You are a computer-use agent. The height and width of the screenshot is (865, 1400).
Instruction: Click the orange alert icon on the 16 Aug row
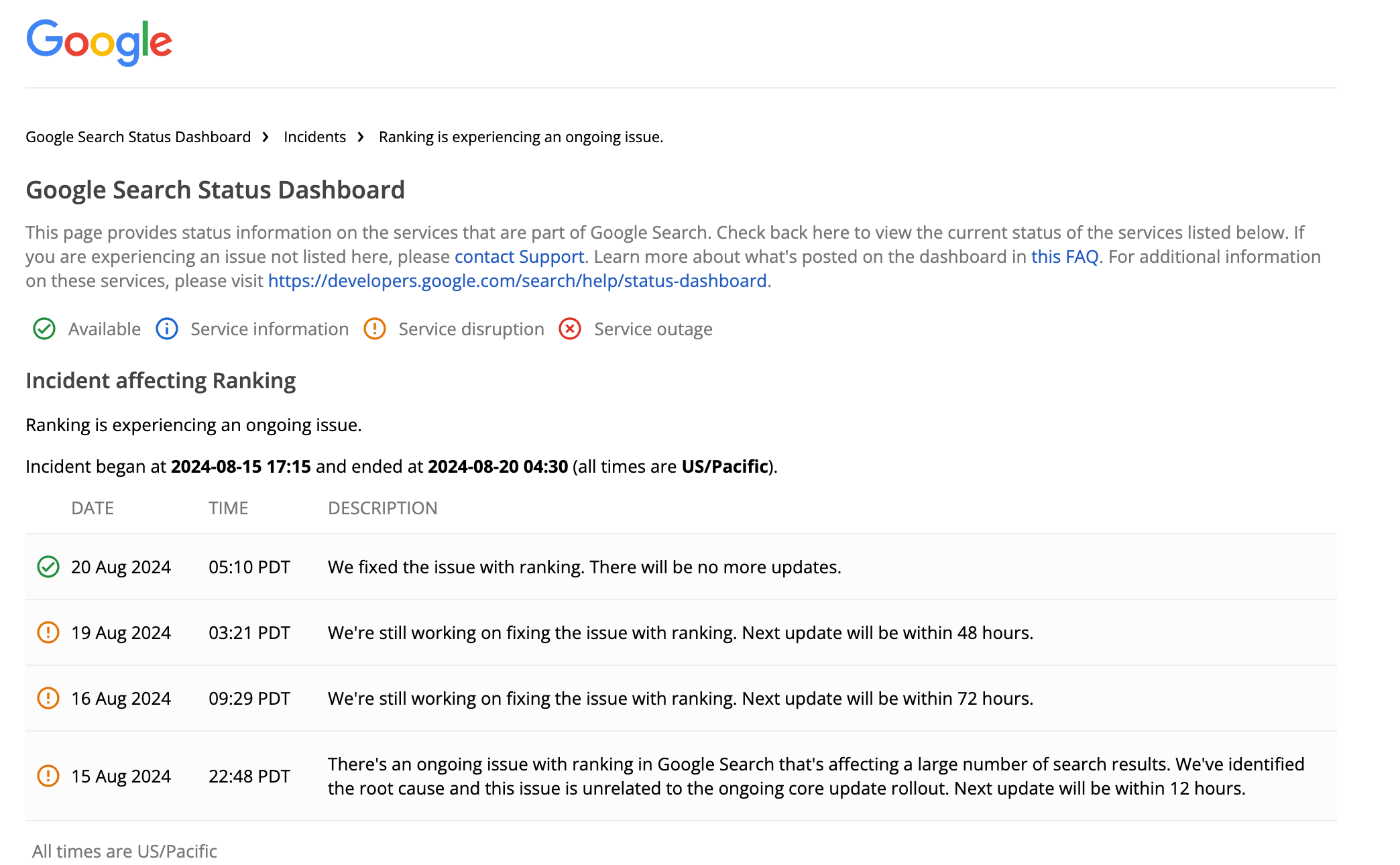48,697
